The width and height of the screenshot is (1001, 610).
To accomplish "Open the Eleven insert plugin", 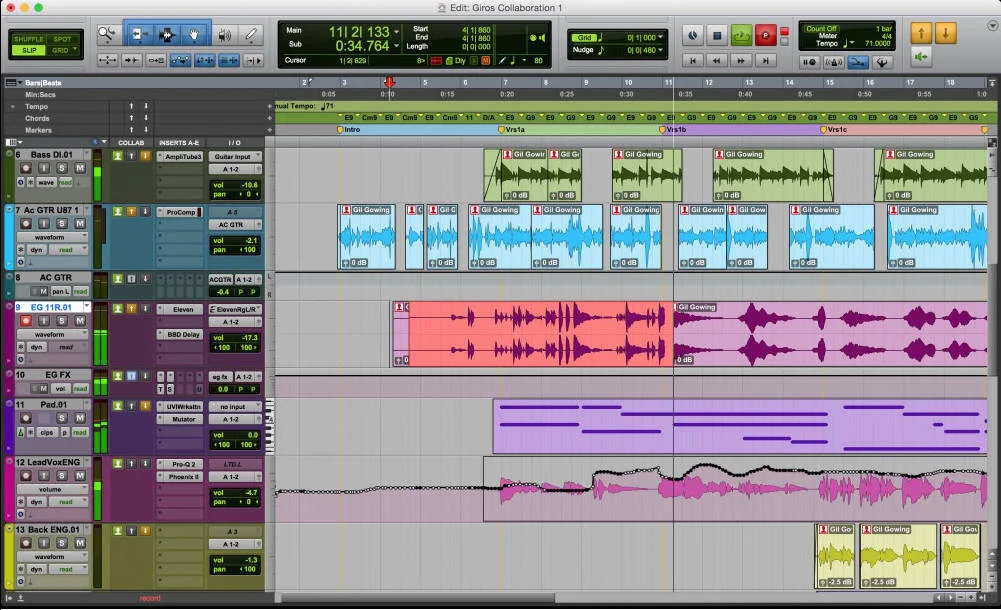I will click(181, 309).
